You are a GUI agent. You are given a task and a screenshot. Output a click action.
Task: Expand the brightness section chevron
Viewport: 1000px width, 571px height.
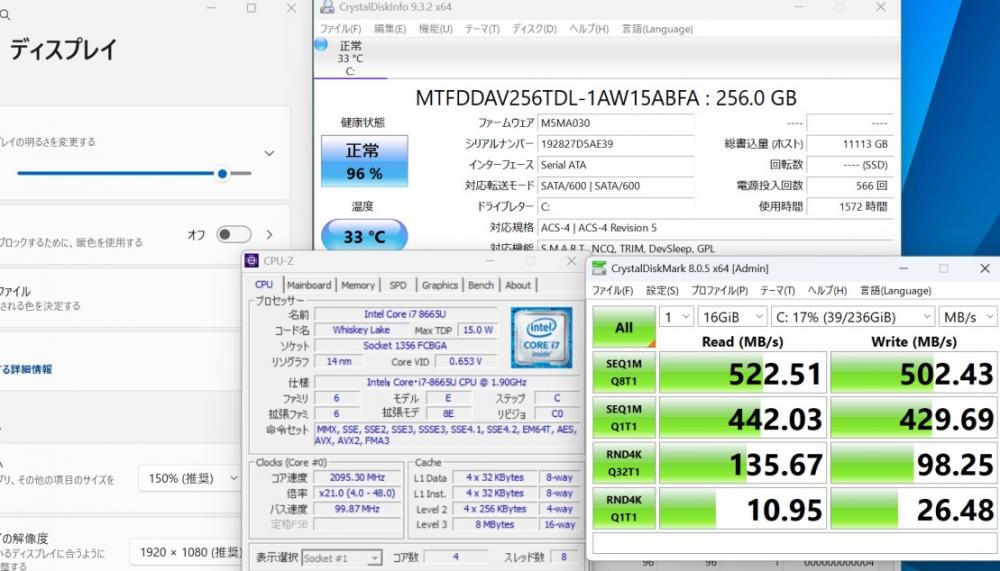(270, 153)
